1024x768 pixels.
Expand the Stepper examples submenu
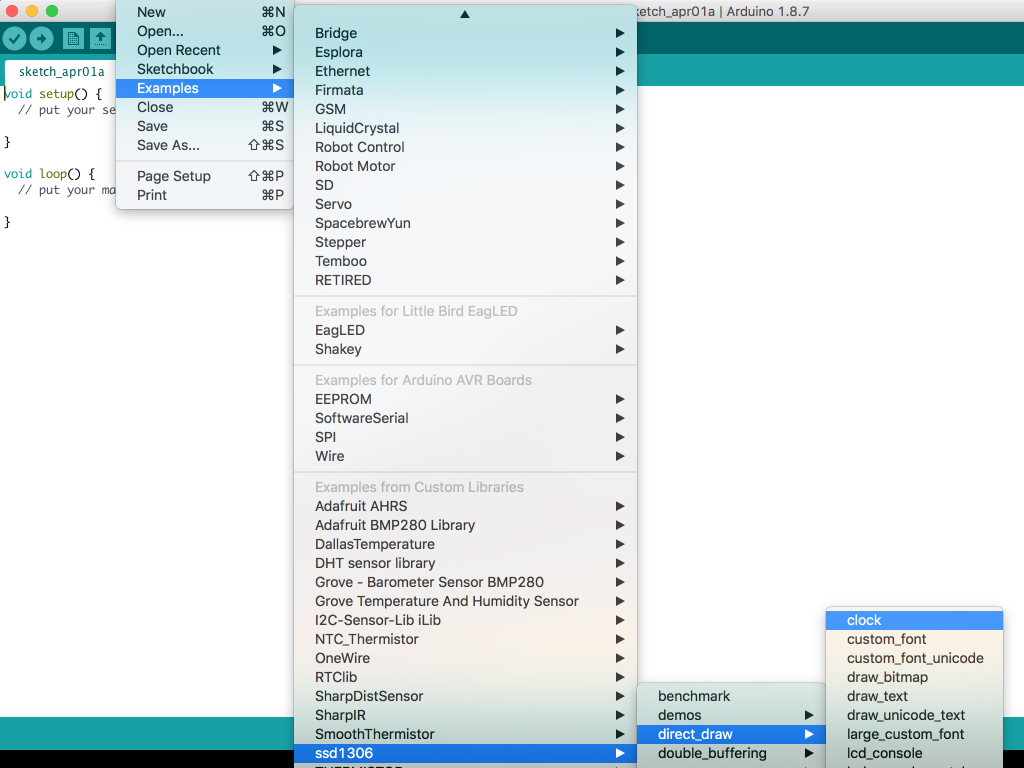[466, 242]
